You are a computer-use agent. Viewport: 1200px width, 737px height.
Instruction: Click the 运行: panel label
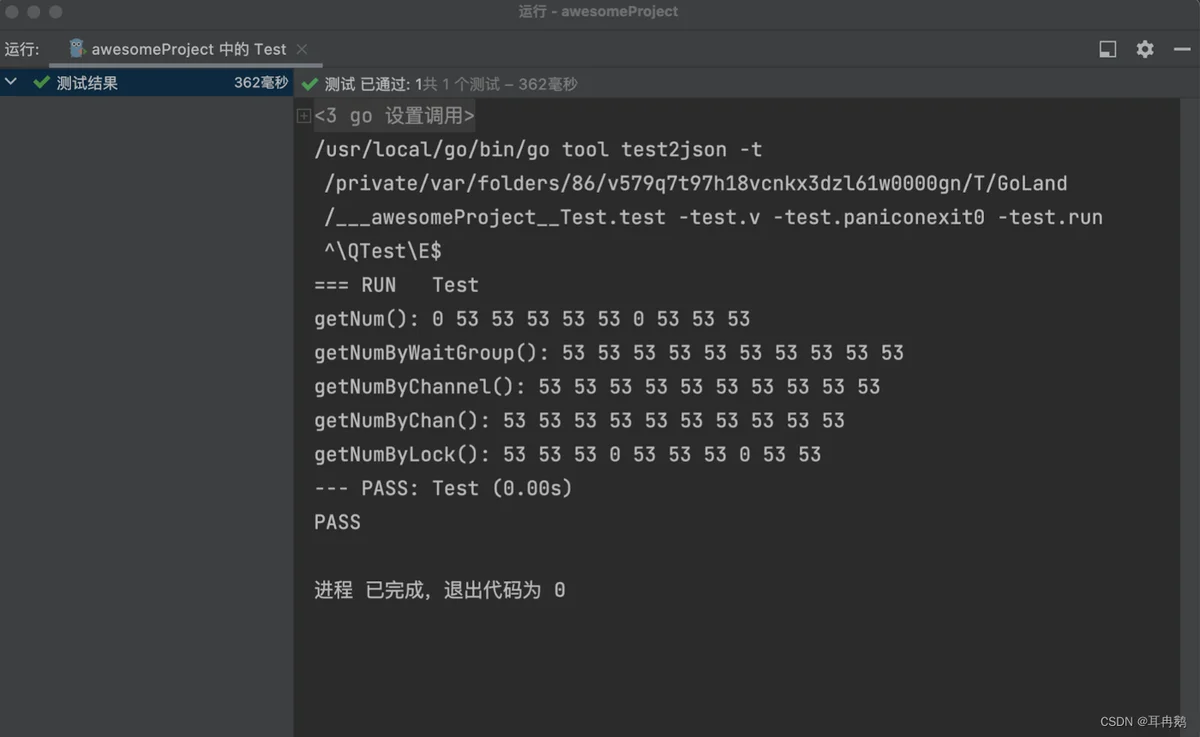click(22, 49)
